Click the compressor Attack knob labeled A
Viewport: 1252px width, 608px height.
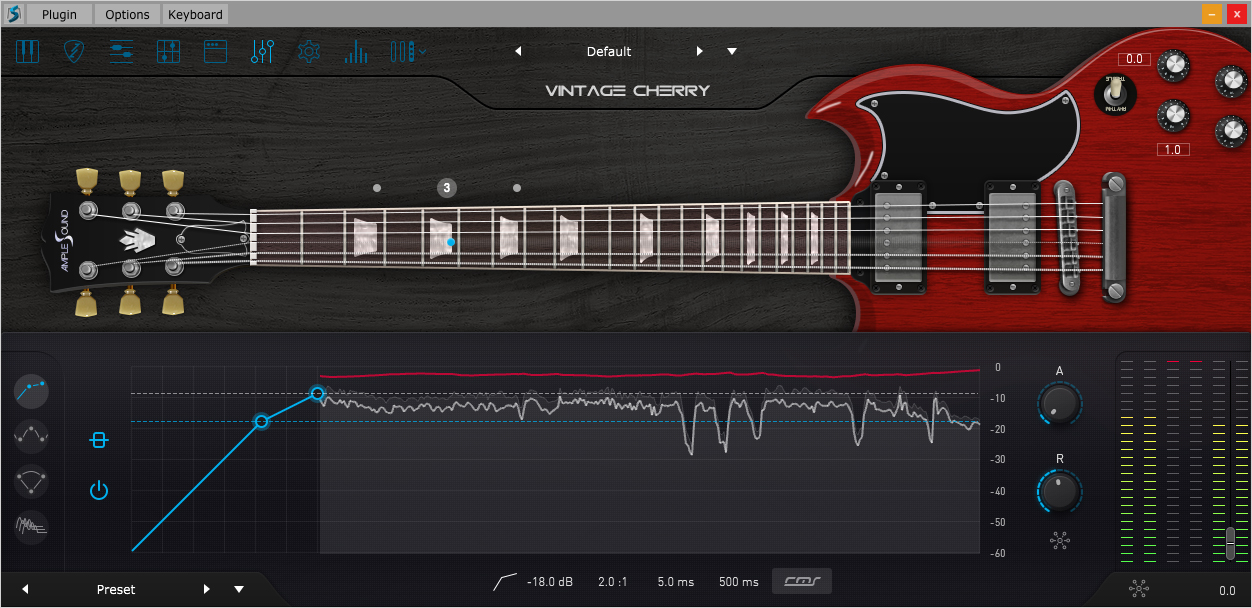click(1059, 404)
